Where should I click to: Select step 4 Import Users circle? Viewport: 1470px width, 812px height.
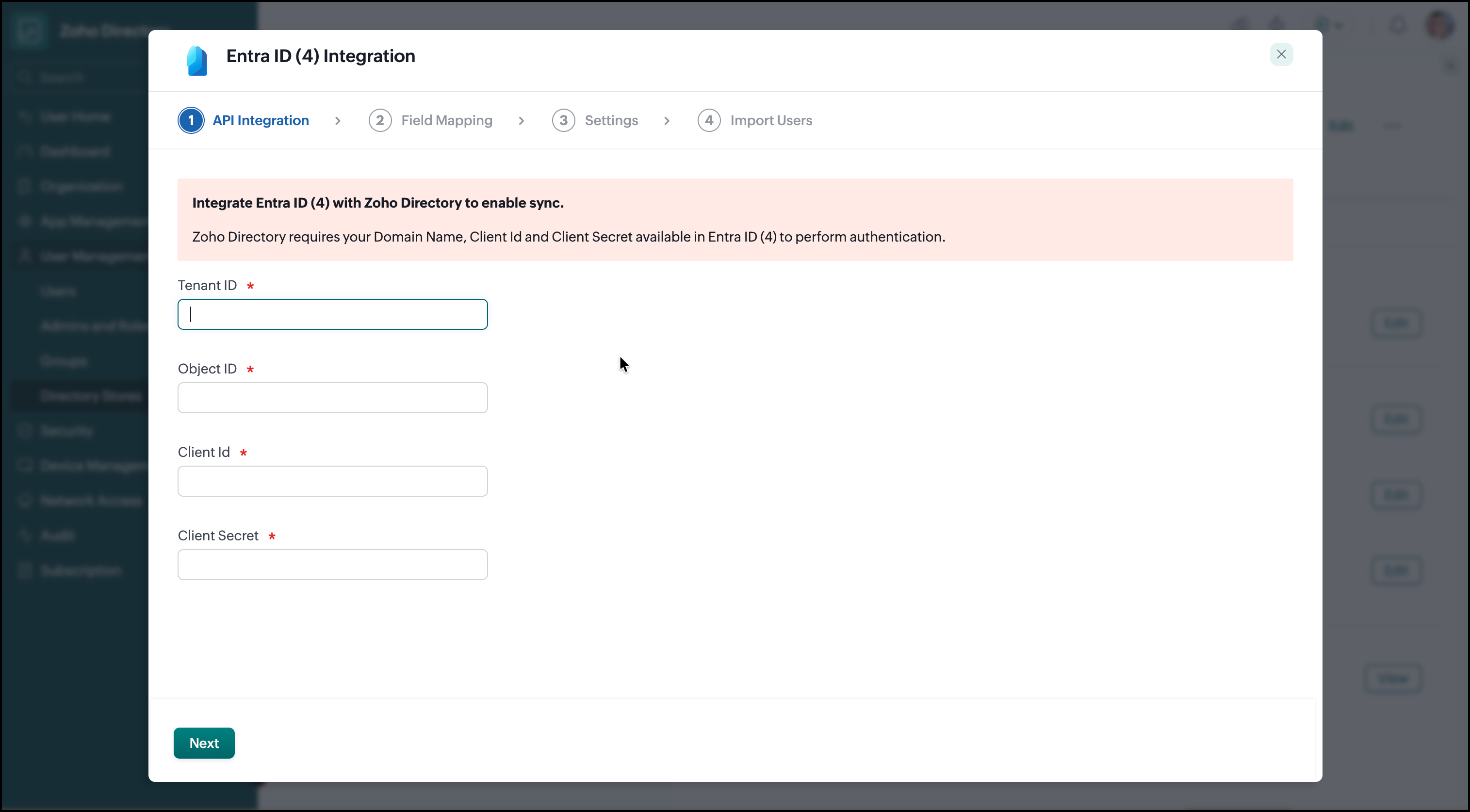[709, 120]
